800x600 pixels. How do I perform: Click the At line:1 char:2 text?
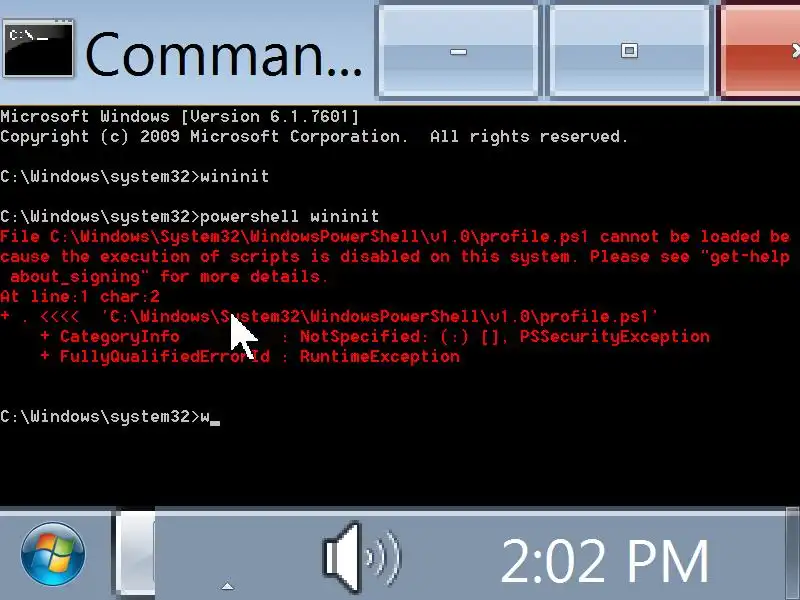pyautogui.click(x=80, y=296)
